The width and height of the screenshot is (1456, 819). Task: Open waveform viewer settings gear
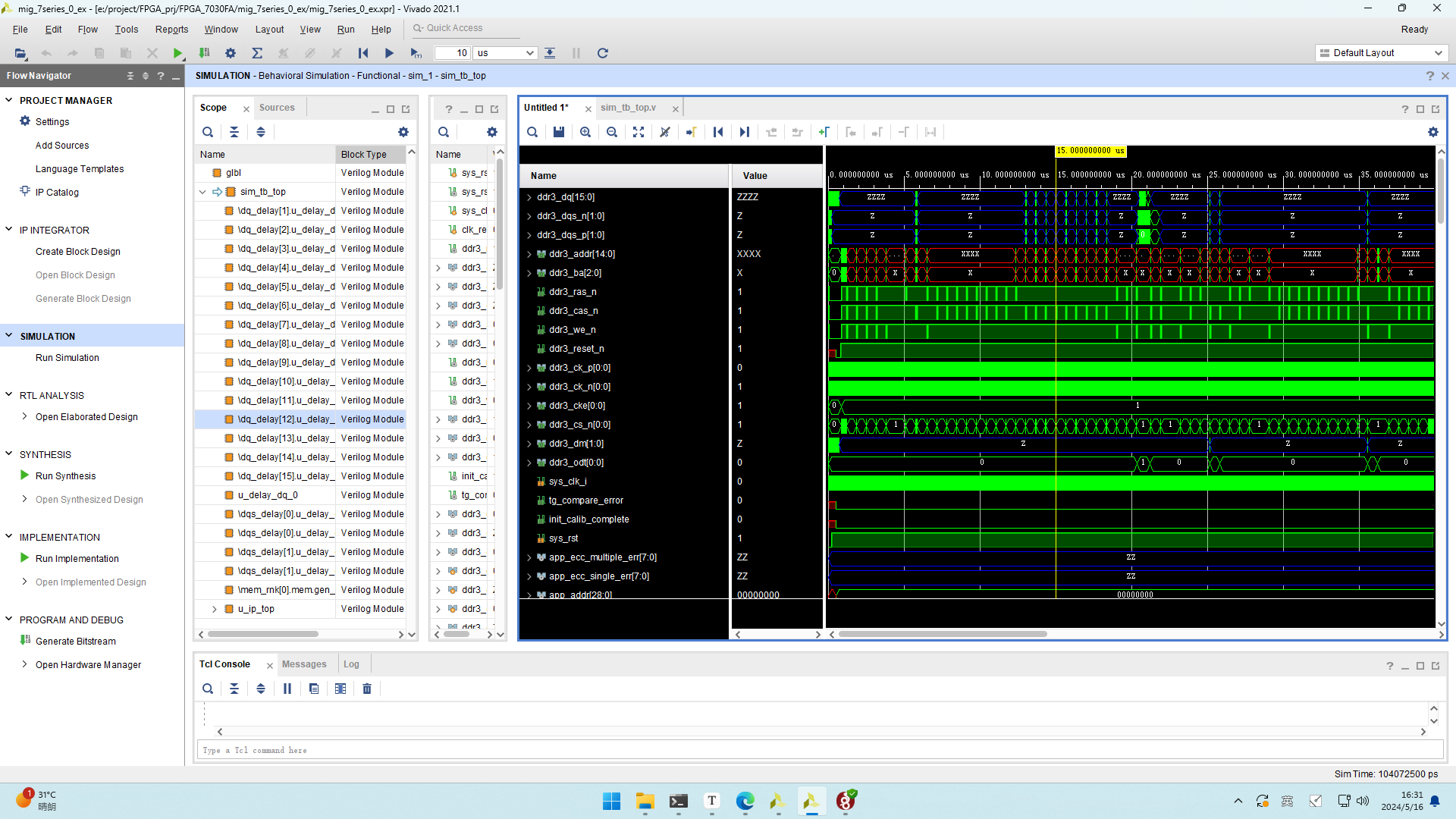click(x=1433, y=132)
